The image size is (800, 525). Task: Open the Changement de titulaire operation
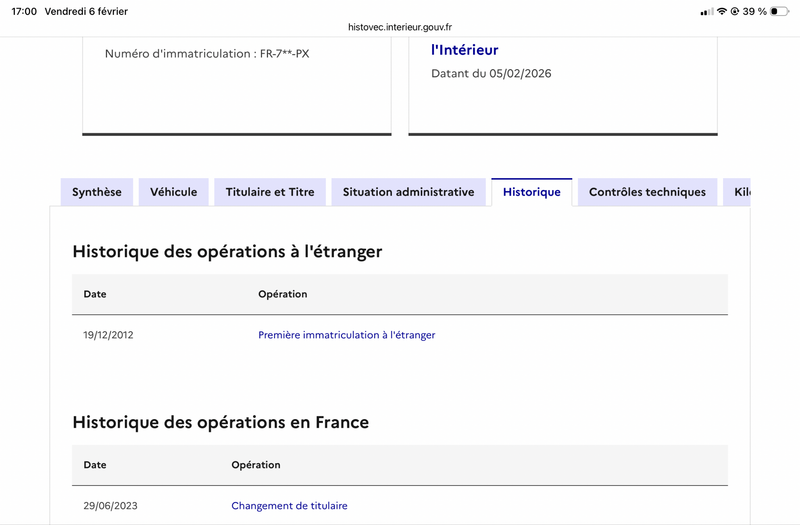point(289,506)
